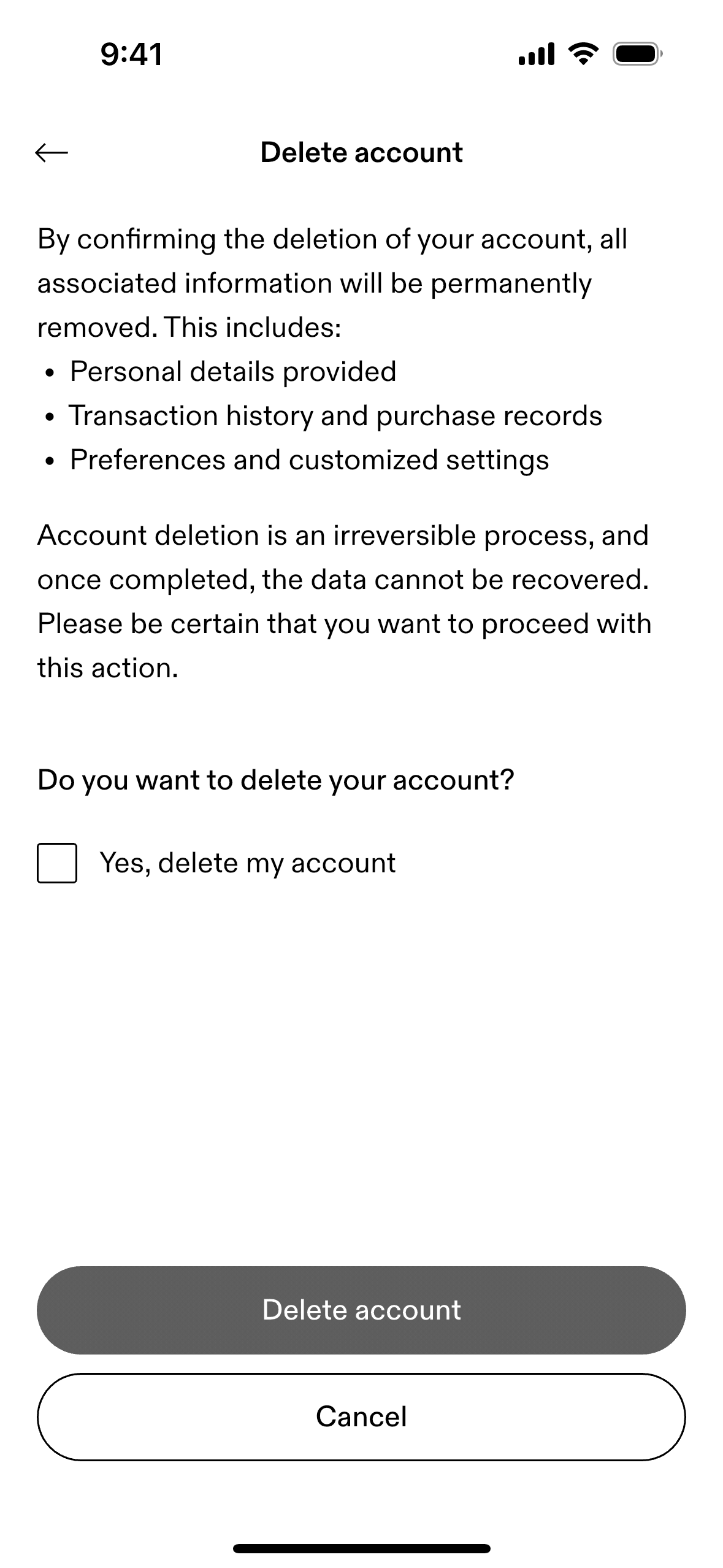The height and width of the screenshot is (1568, 723).
Task: Click 'Preferences and customized settings' list item
Action: tap(309, 460)
